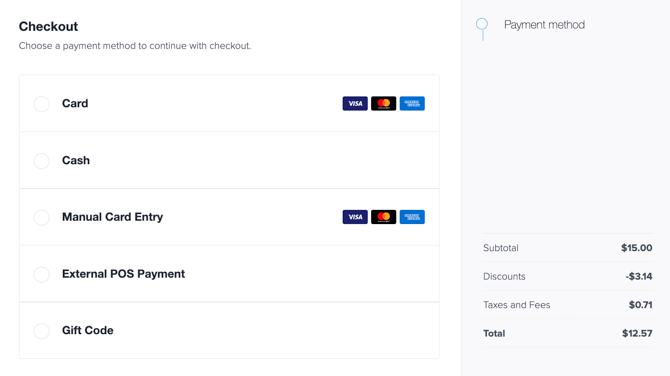Select the Card radio button

pyautogui.click(x=41, y=104)
